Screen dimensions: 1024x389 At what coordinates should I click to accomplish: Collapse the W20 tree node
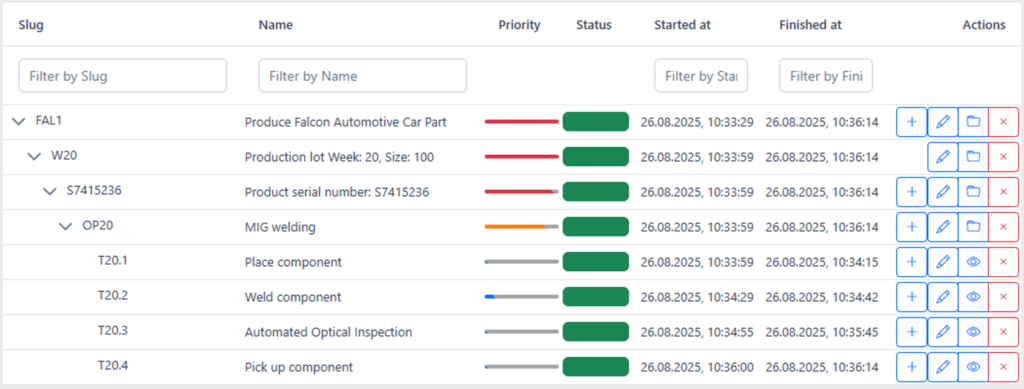34,157
